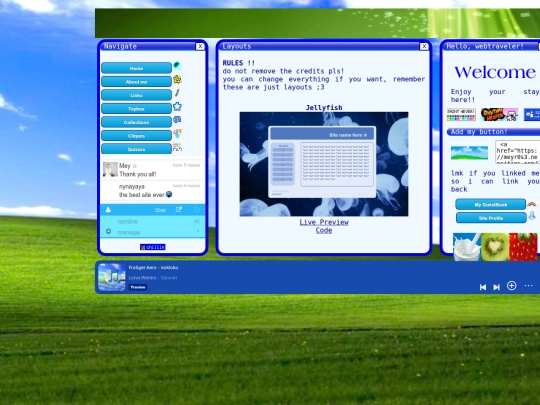Click the refresh circle icon in Cbox bar
This screenshot has height=405, width=540.
(197, 209)
